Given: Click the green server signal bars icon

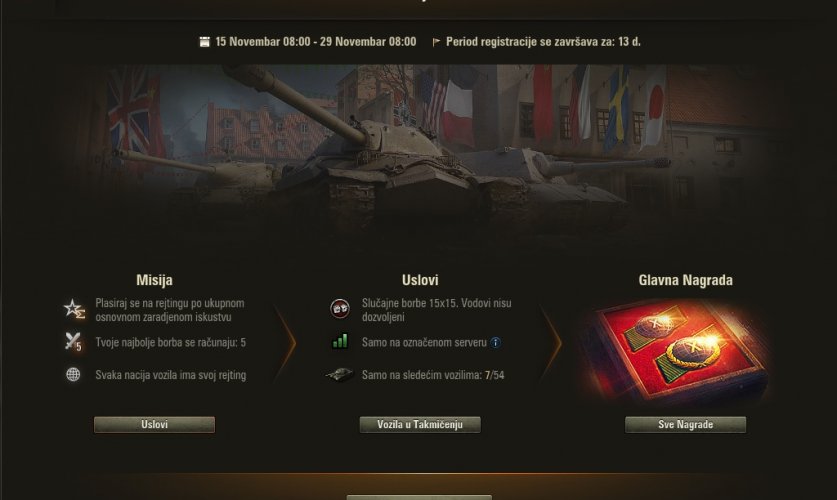Looking at the screenshot, I should tap(339, 342).
